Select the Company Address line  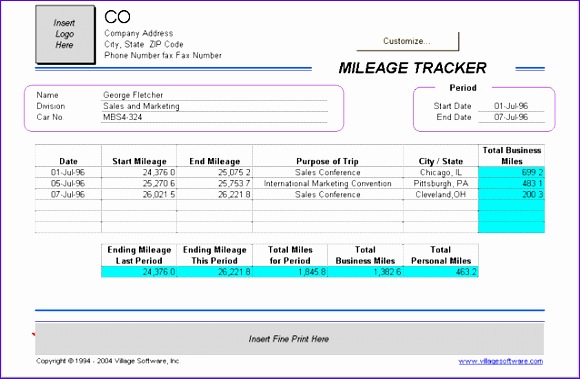(139, 33)
